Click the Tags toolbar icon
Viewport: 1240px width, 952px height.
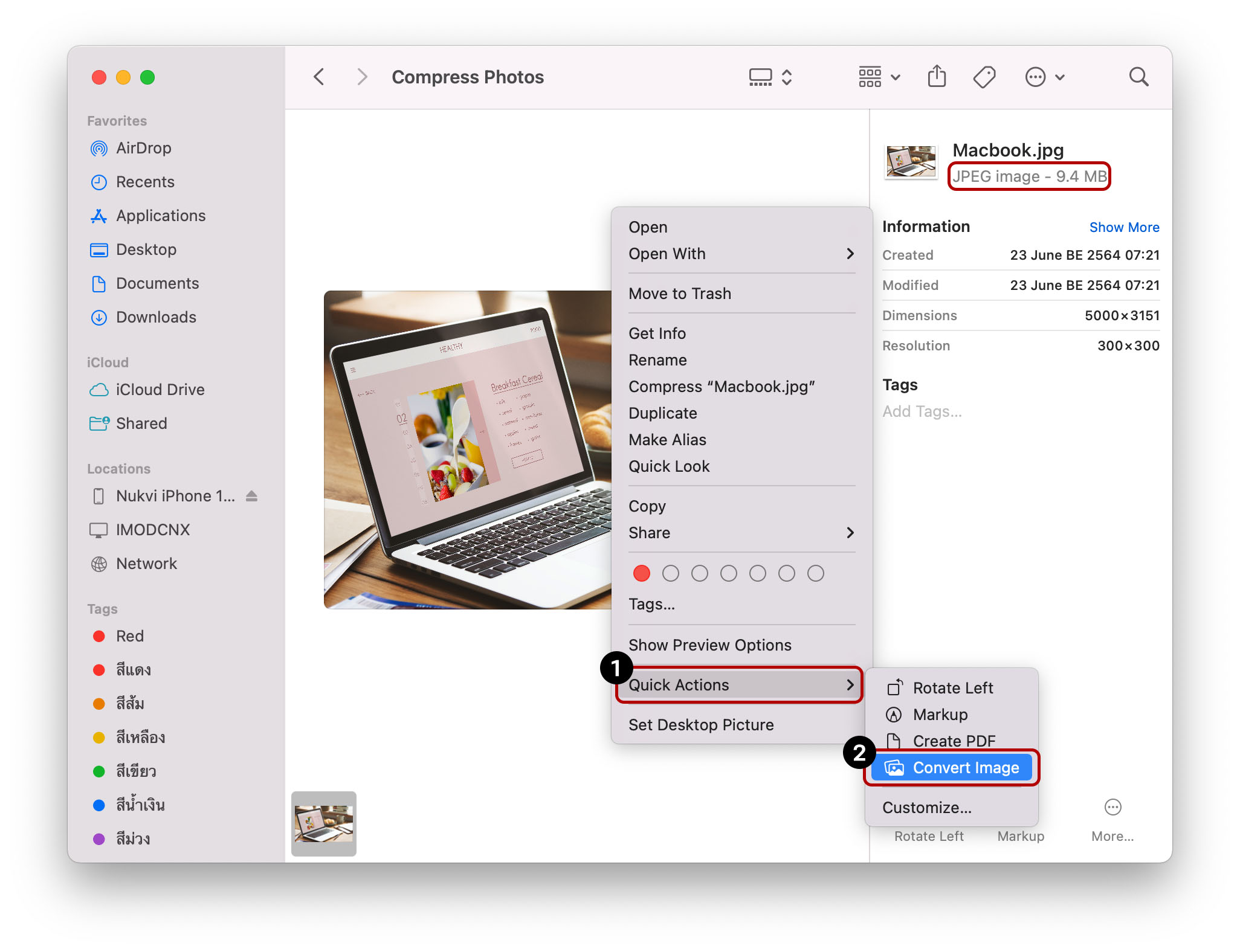point(984,77)
